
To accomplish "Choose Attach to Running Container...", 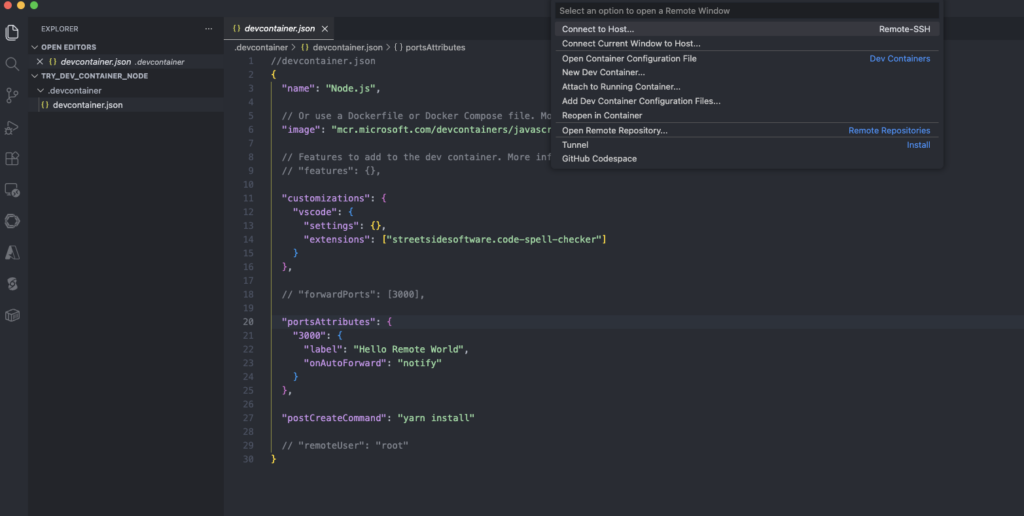I will coord(621,87).
